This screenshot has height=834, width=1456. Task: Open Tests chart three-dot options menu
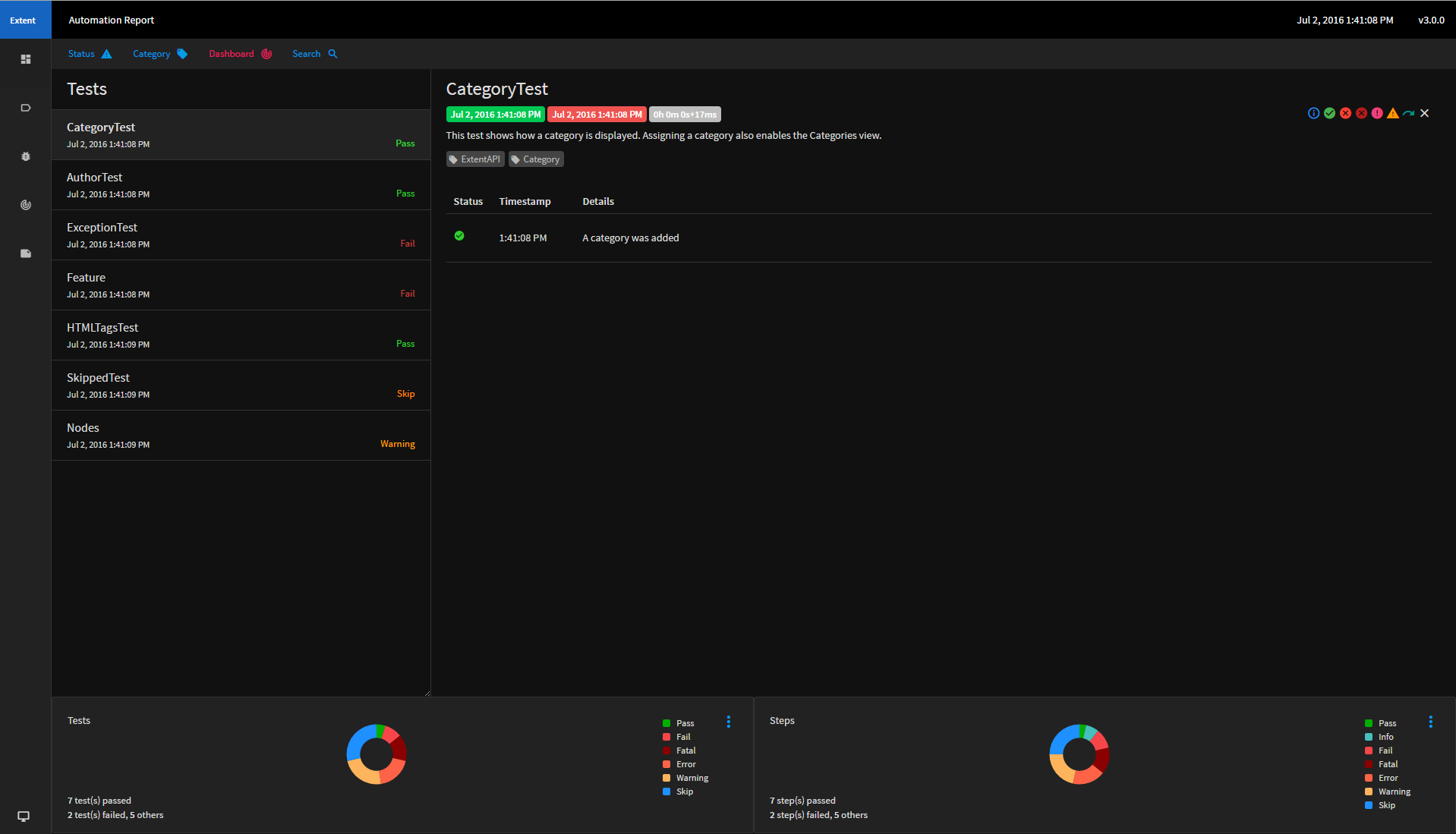click(729, 722)
